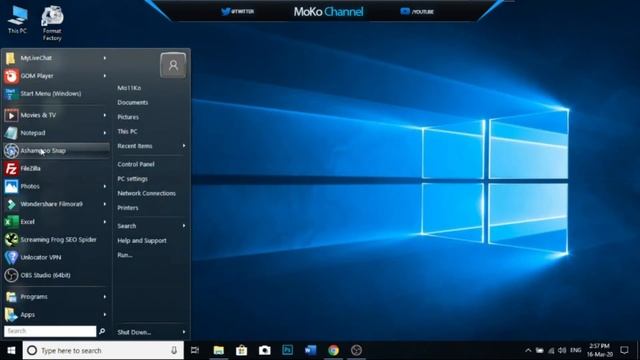Click YouTube link in top banner
This screenshot has width=640, height=360.
(x=417, y=11)
